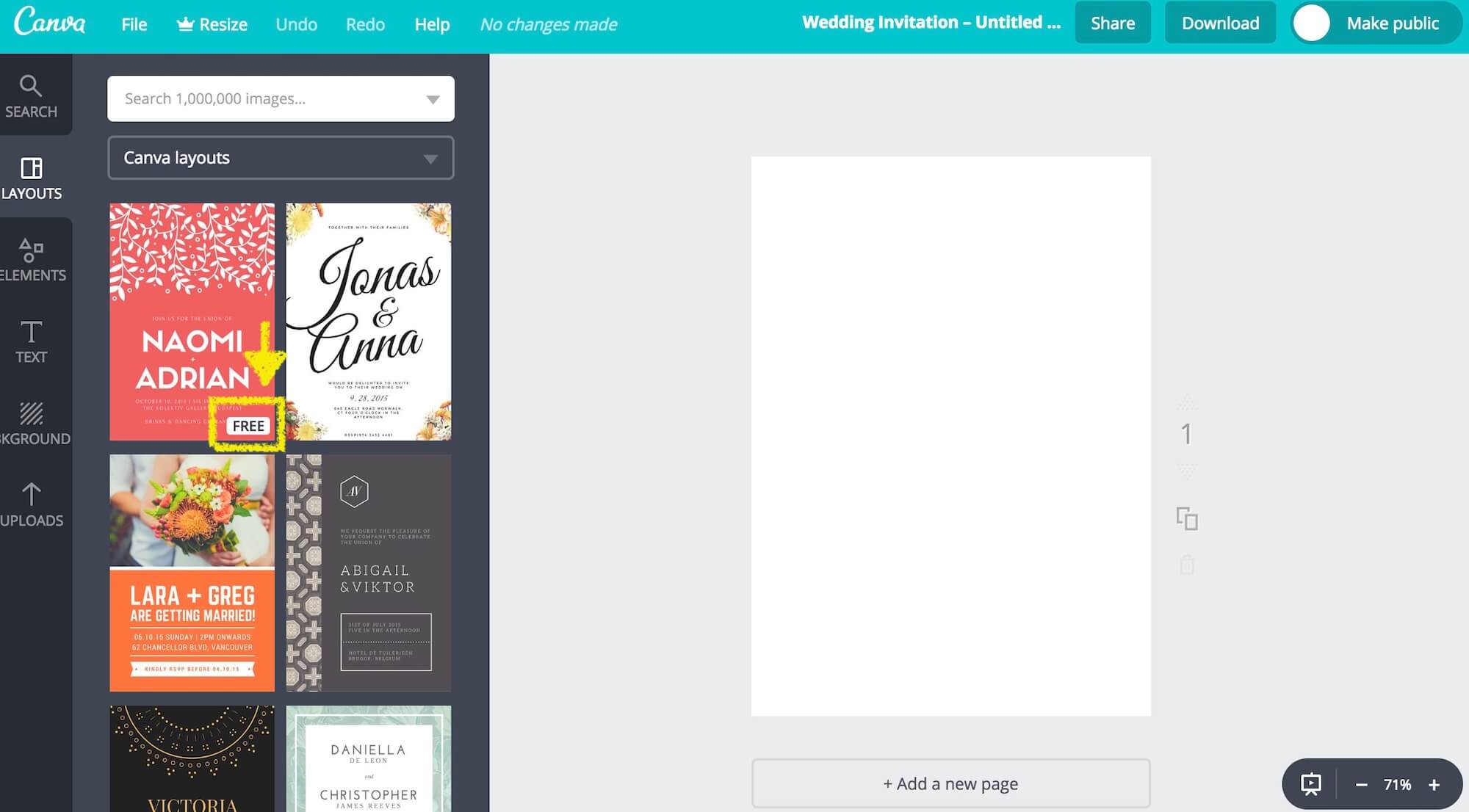Start presentation mode icon
The height and width of the screenshot is (812, 1469).
pos(1310,784)
